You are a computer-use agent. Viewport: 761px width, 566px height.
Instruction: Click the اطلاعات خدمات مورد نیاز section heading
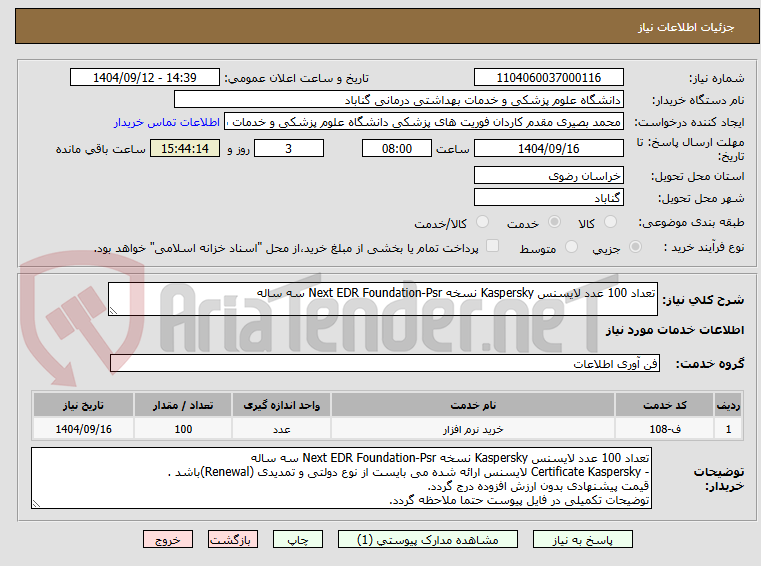[675, 330]
